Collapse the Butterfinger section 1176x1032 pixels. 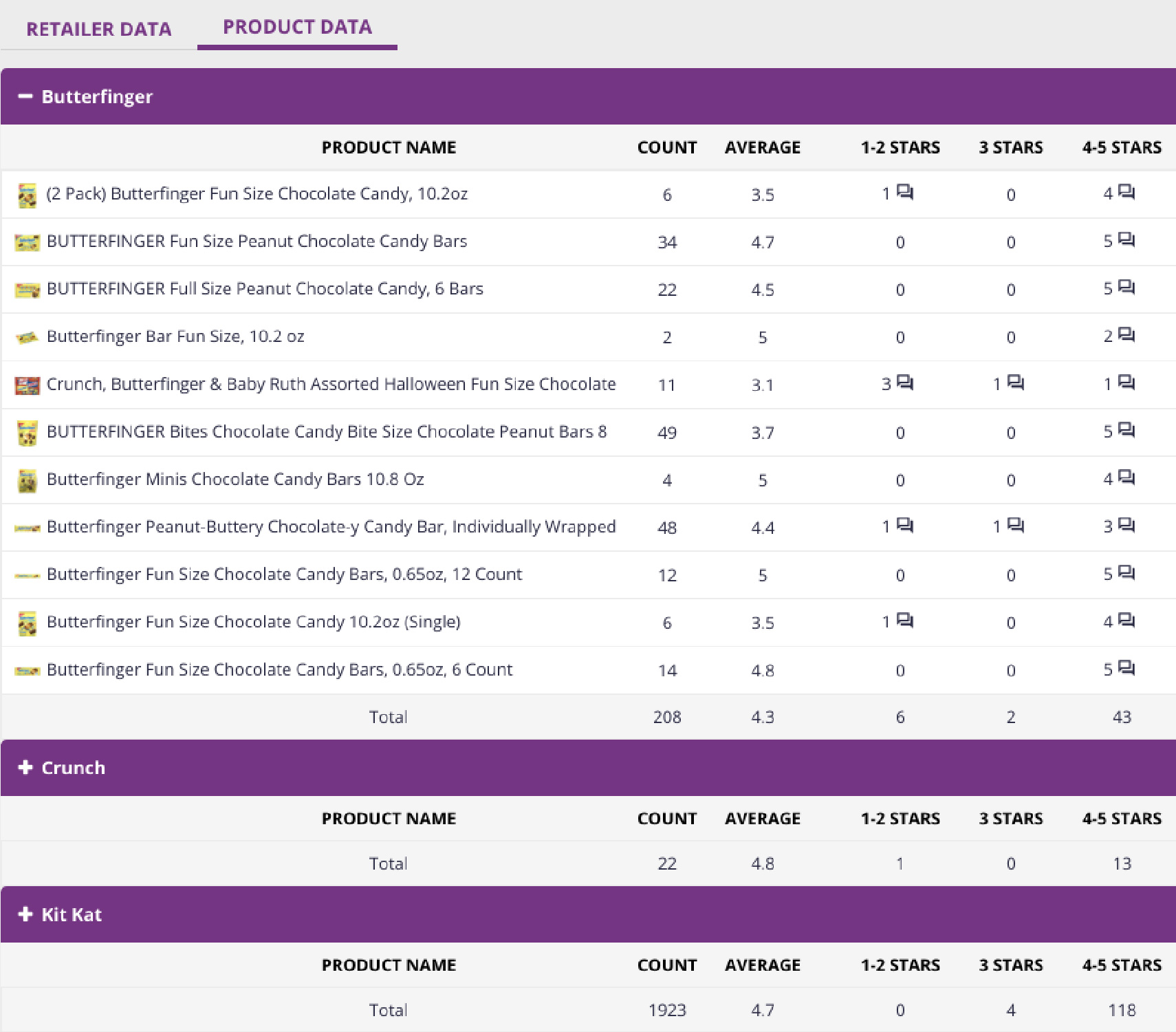click(25, 97)
